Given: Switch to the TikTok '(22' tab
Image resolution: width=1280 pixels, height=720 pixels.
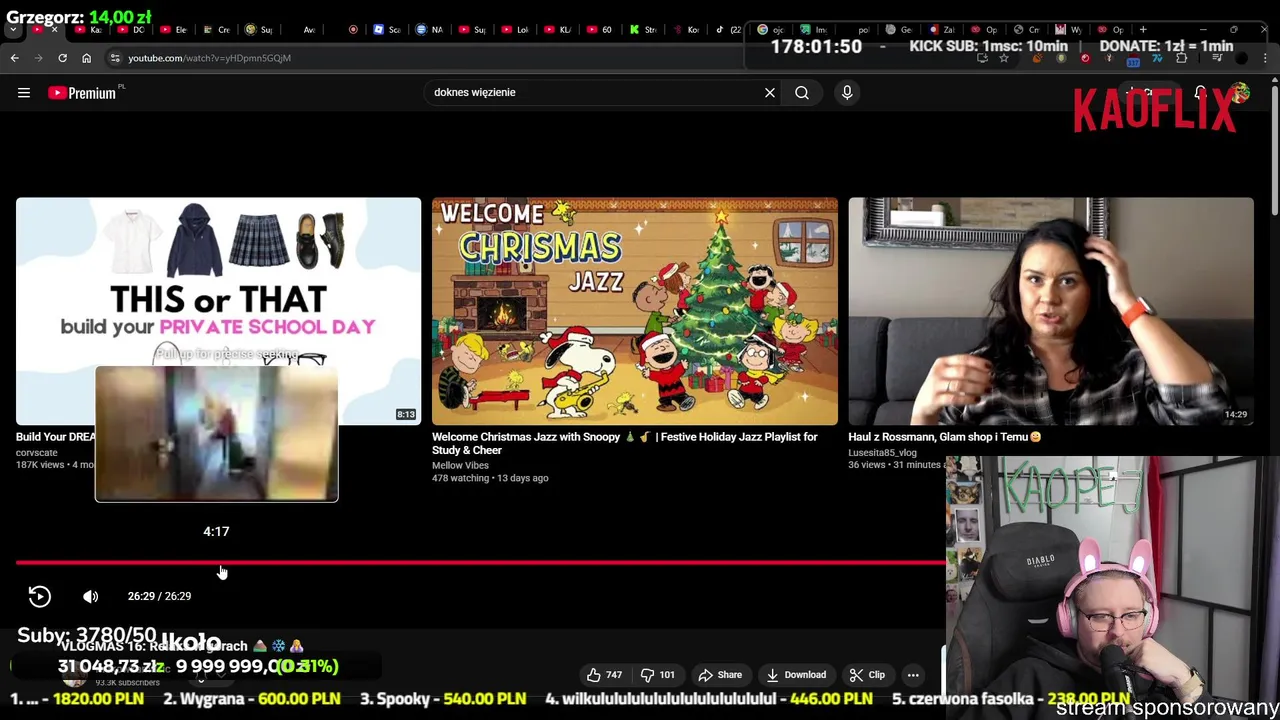Looking at the screenshot, I should (729, 29).
